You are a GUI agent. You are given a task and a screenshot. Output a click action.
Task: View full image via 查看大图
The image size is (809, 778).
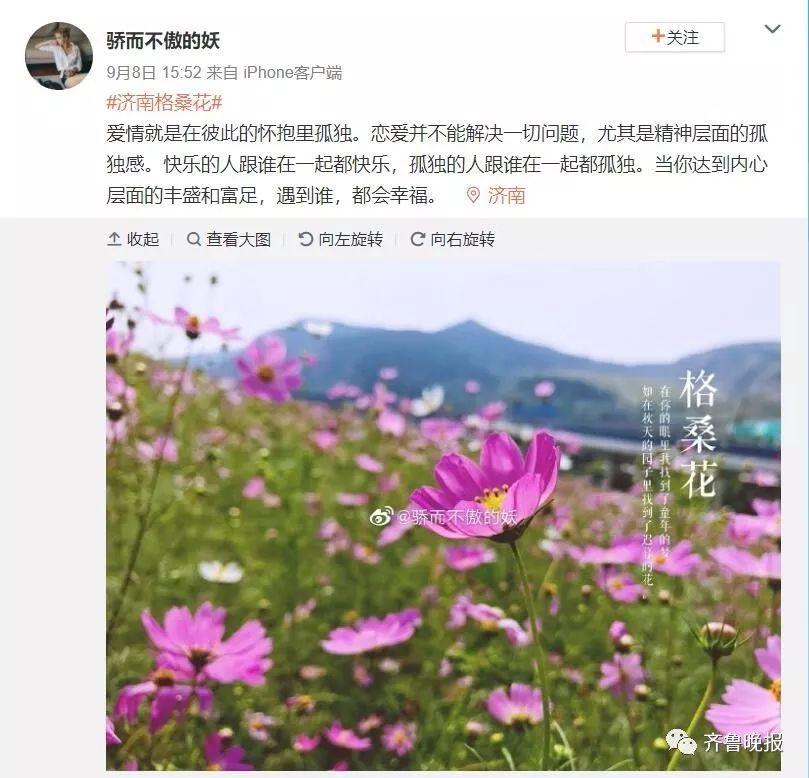[229, 239]
